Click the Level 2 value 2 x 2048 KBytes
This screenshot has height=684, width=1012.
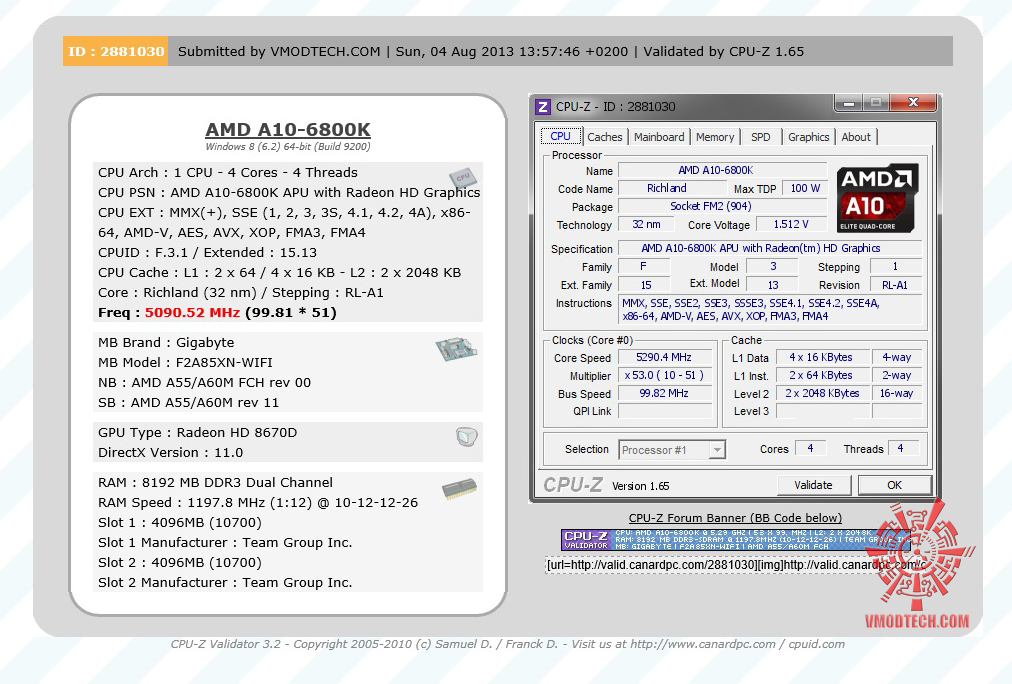click(x=821, y=394)
